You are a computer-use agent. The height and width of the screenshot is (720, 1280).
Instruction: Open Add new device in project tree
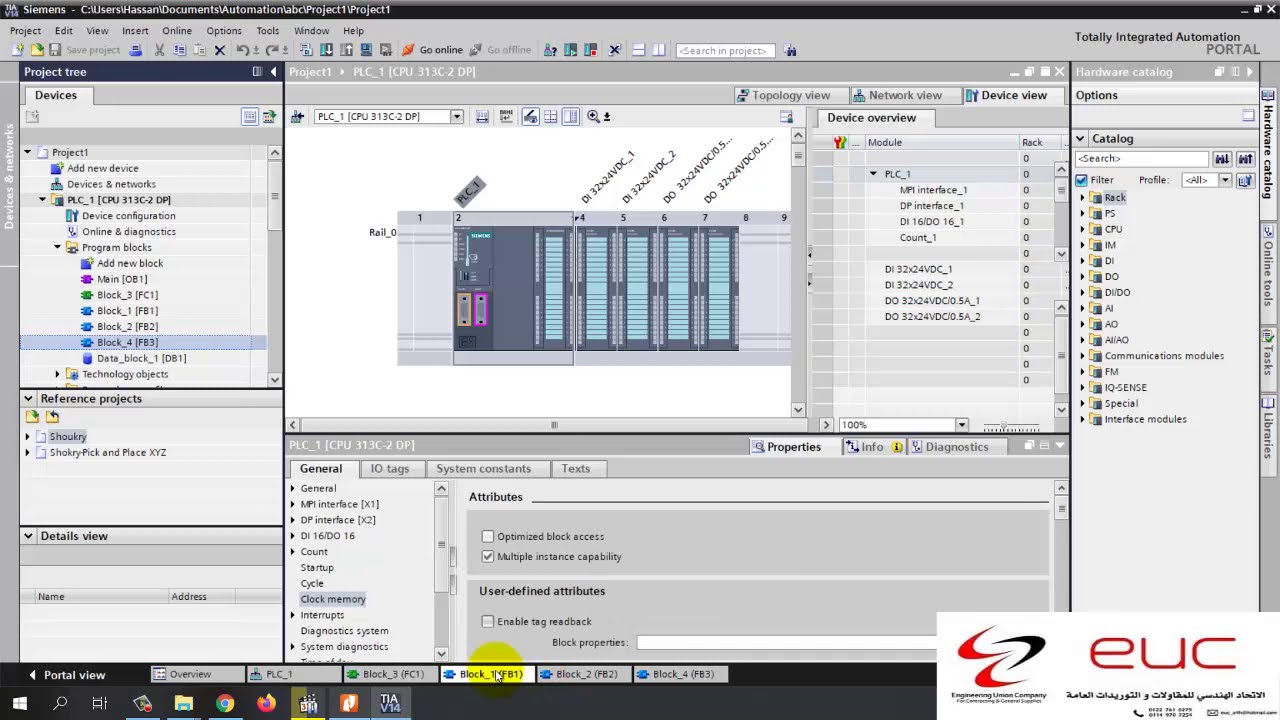coord(103,168)
